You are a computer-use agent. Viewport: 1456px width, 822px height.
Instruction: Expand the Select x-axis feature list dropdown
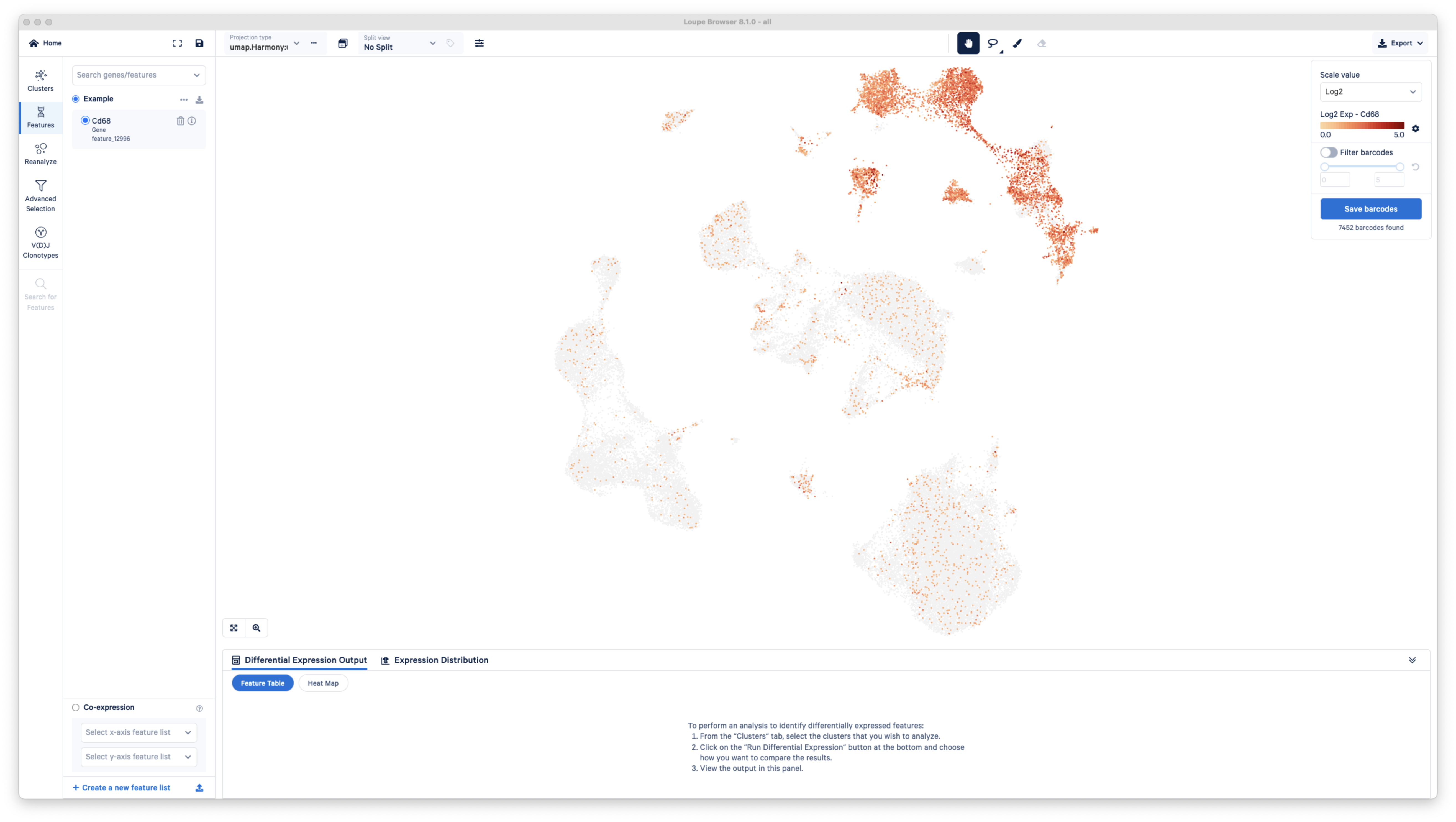click(139, 732)
